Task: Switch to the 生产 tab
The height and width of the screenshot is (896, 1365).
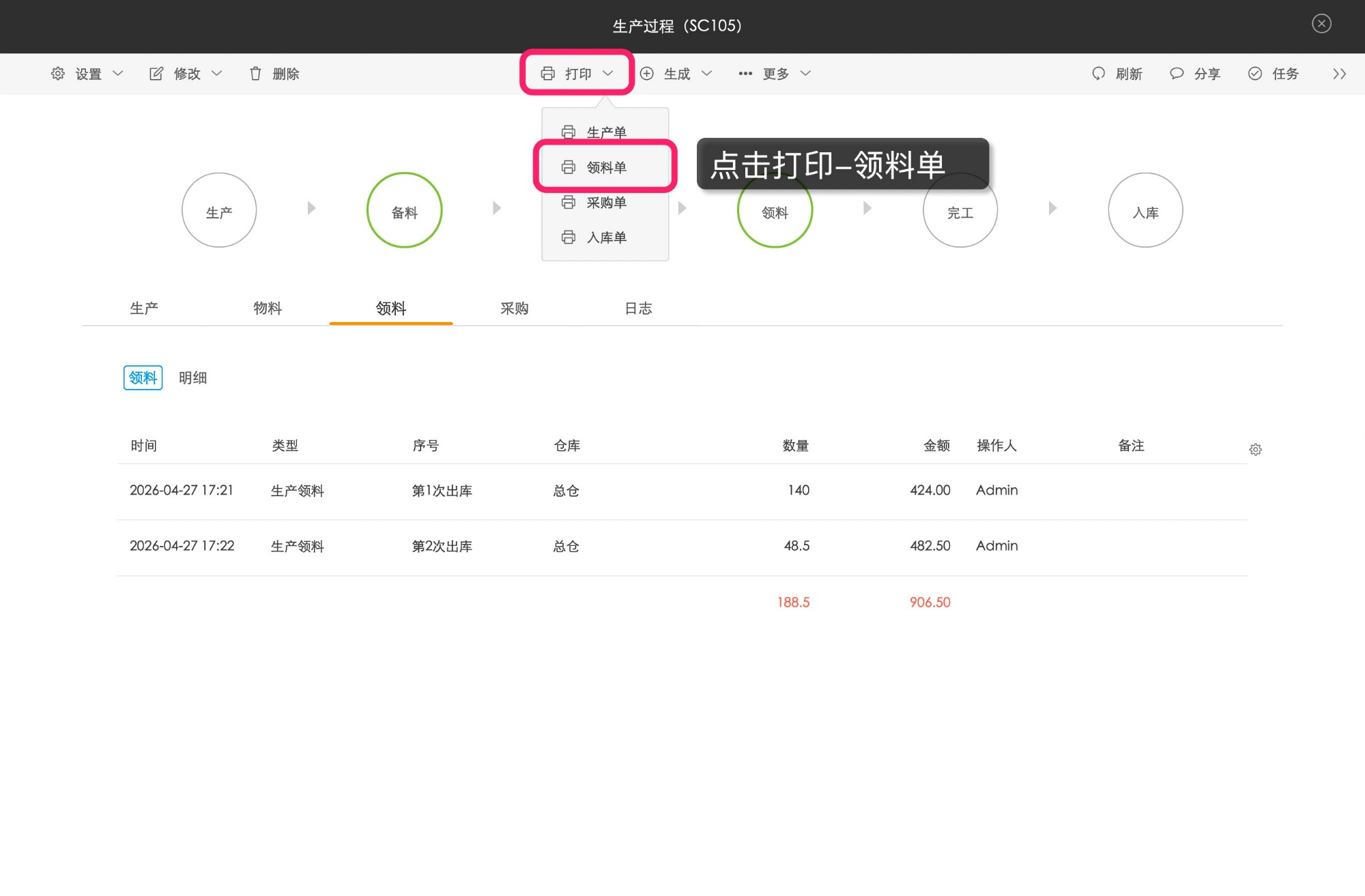Action: tap(144, 308)
